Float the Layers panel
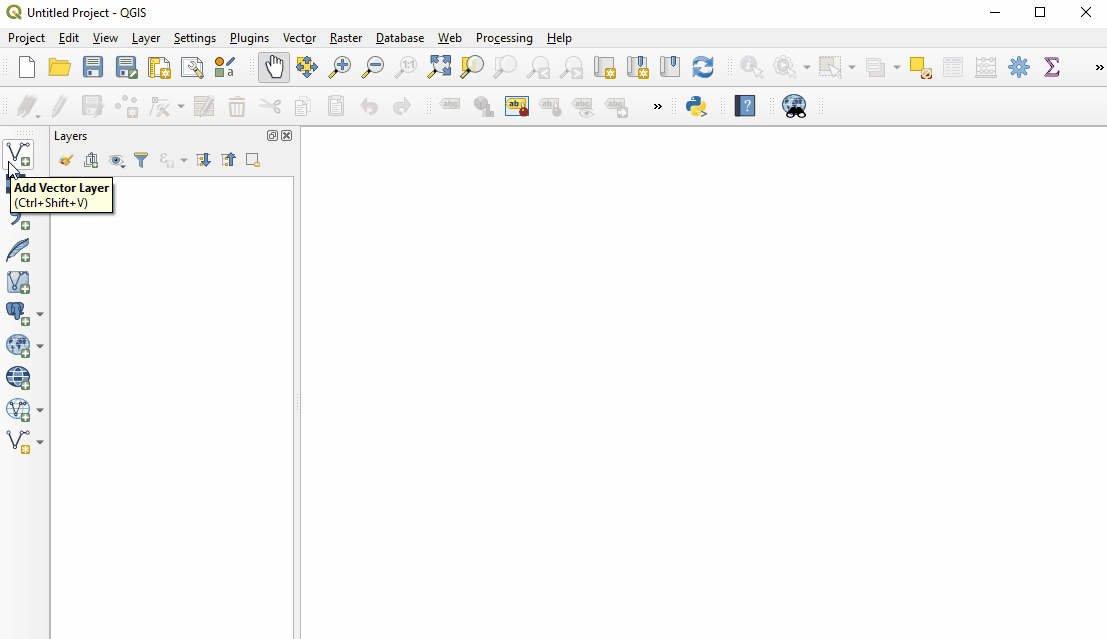 (x=273, y=136)
